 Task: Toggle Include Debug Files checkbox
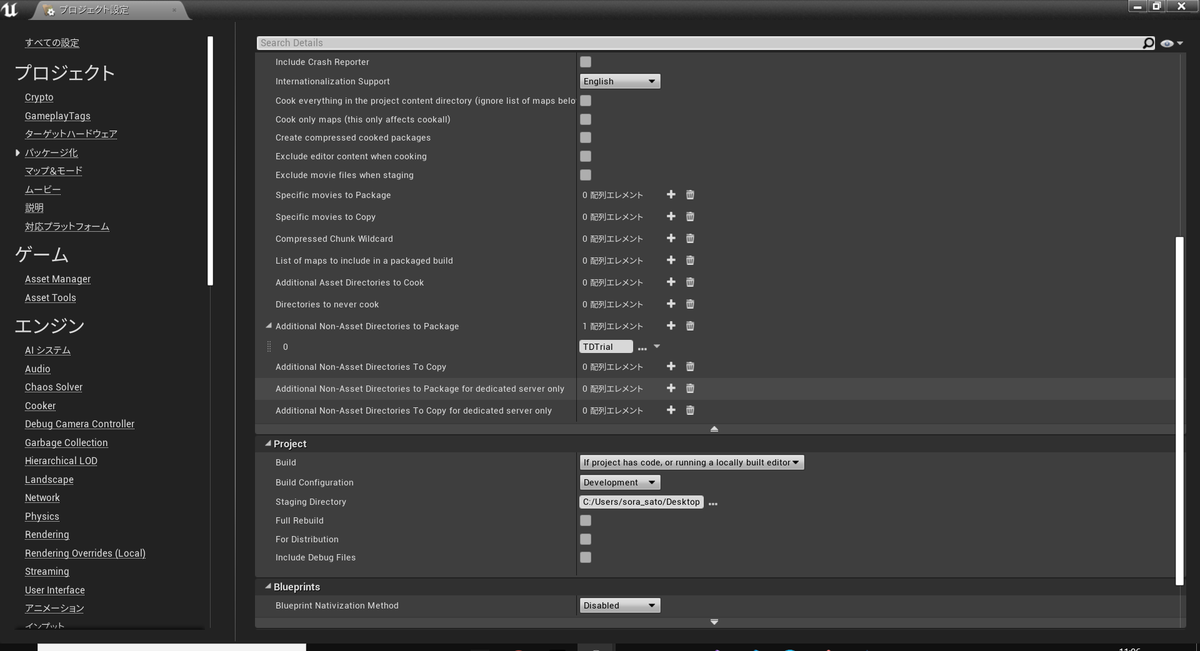pos(586,557)
